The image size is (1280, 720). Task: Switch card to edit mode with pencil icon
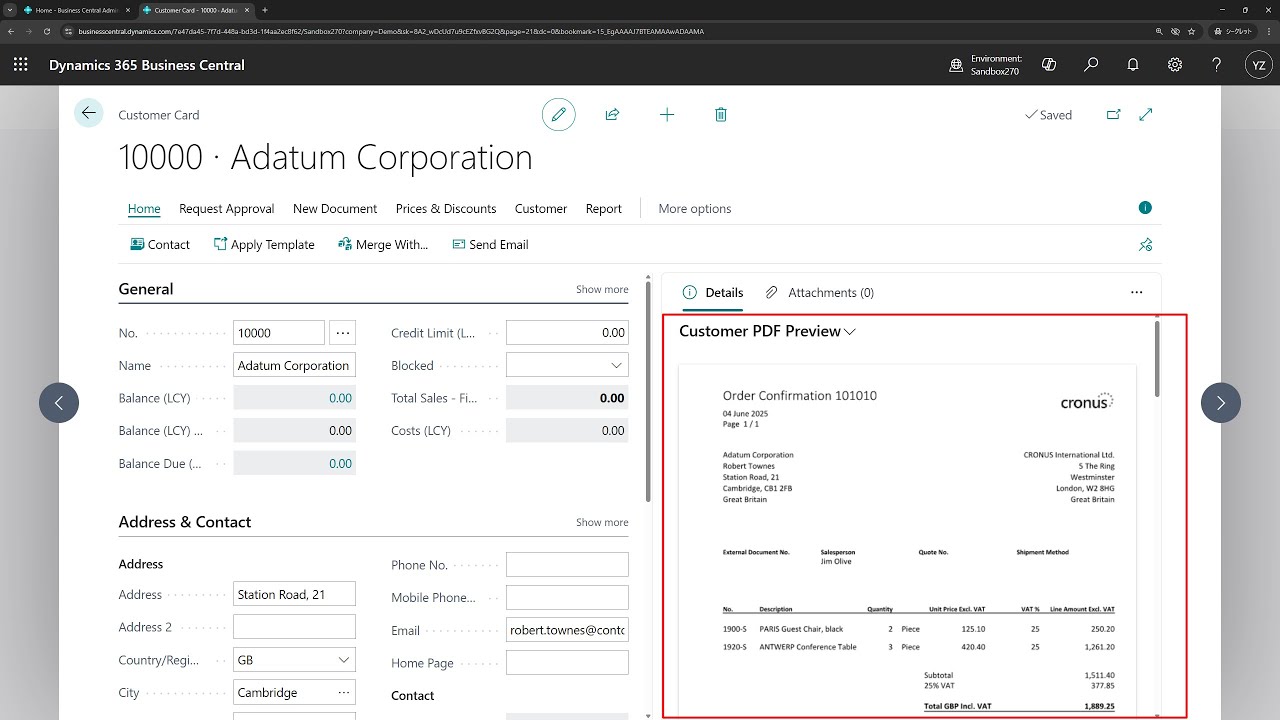tap(559, 115)
